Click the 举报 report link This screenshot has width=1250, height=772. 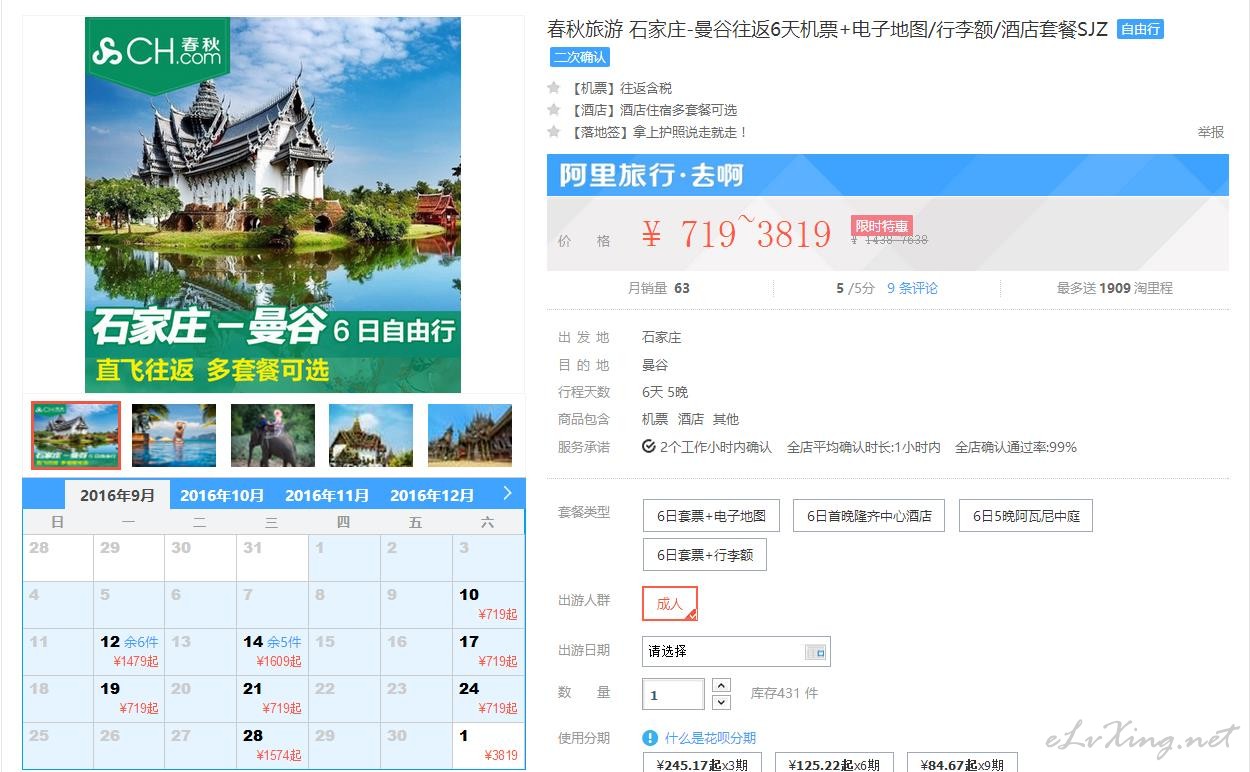[1211, 132]
